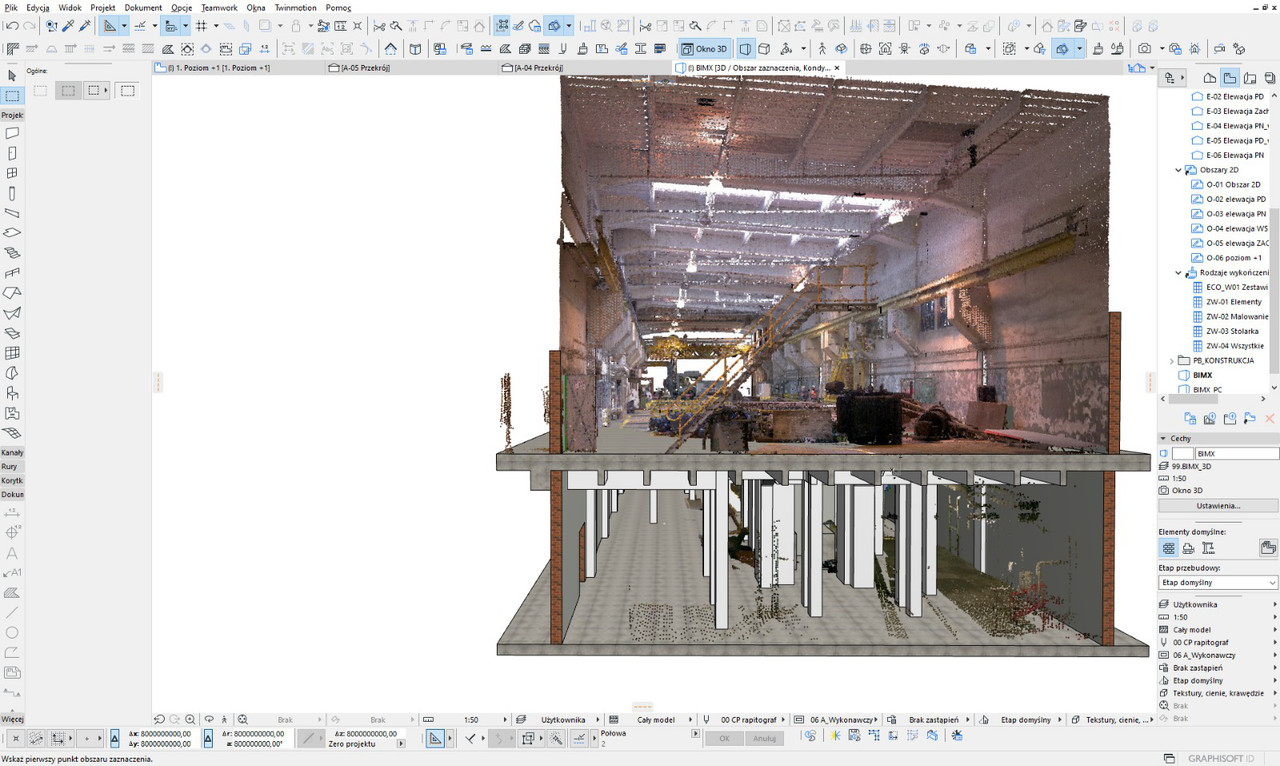Open the Pomoc menu
The image size is (1280, 766).
pos(338,7)
